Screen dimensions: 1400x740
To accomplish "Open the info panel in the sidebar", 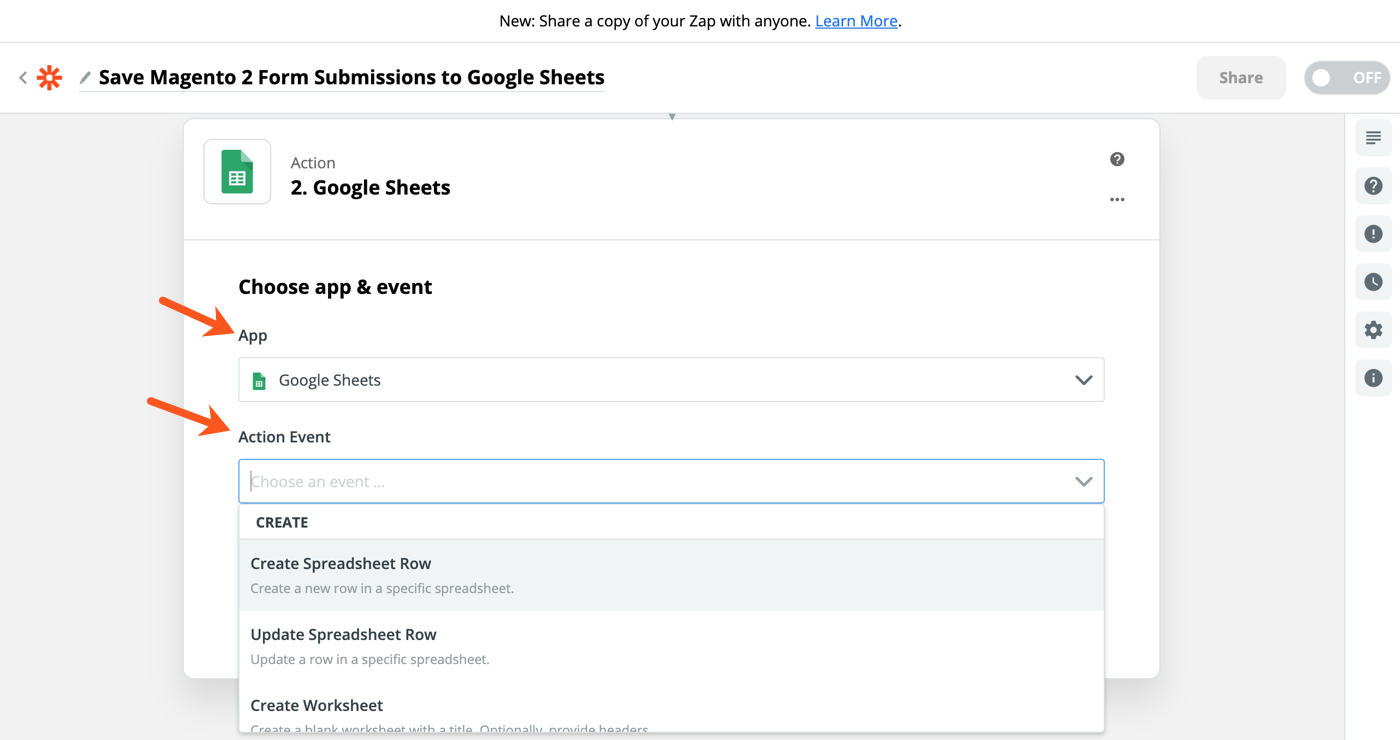I will pyautogui.click(x=1373, y=377).
